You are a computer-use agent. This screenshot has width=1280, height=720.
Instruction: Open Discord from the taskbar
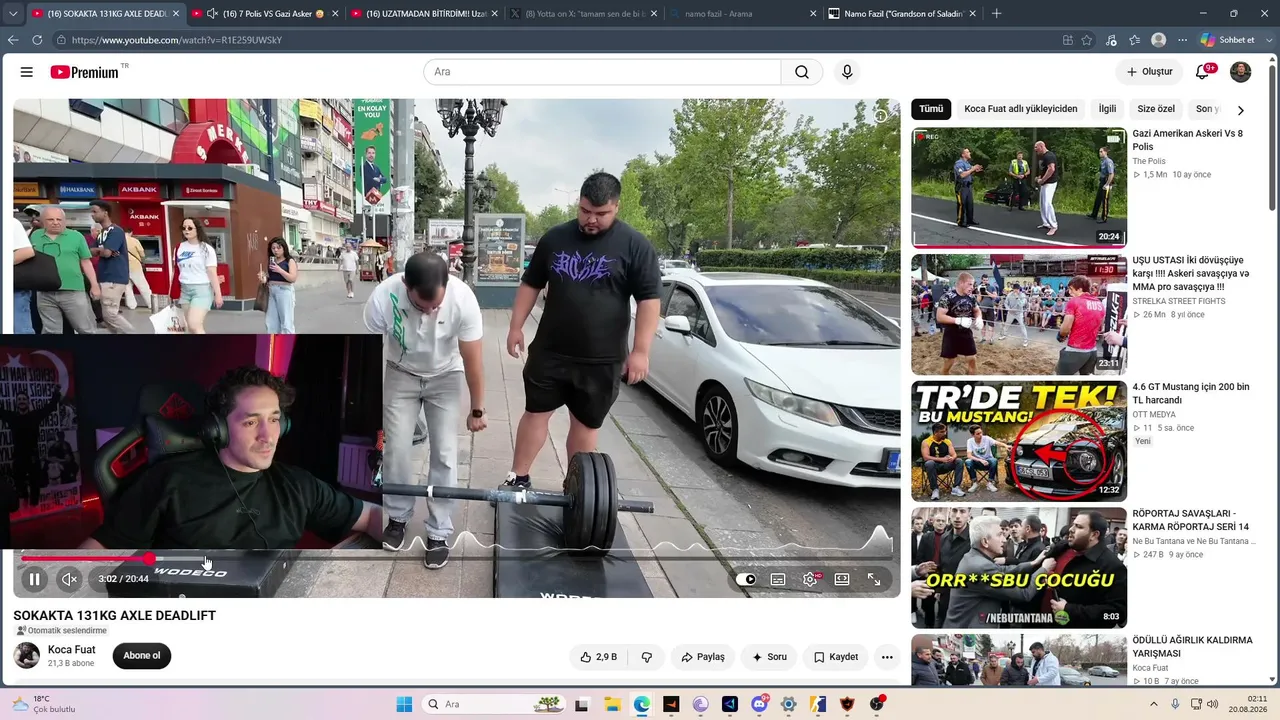pyautogui.click(x=759, y=704)
